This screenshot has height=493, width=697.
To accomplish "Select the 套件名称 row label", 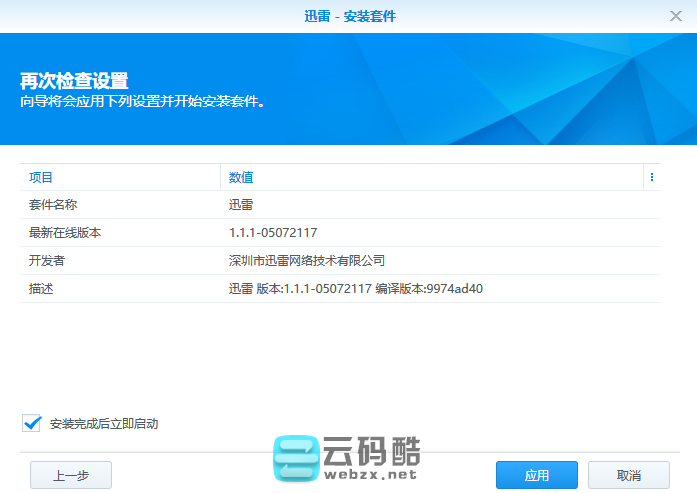I will coord(54,205).
